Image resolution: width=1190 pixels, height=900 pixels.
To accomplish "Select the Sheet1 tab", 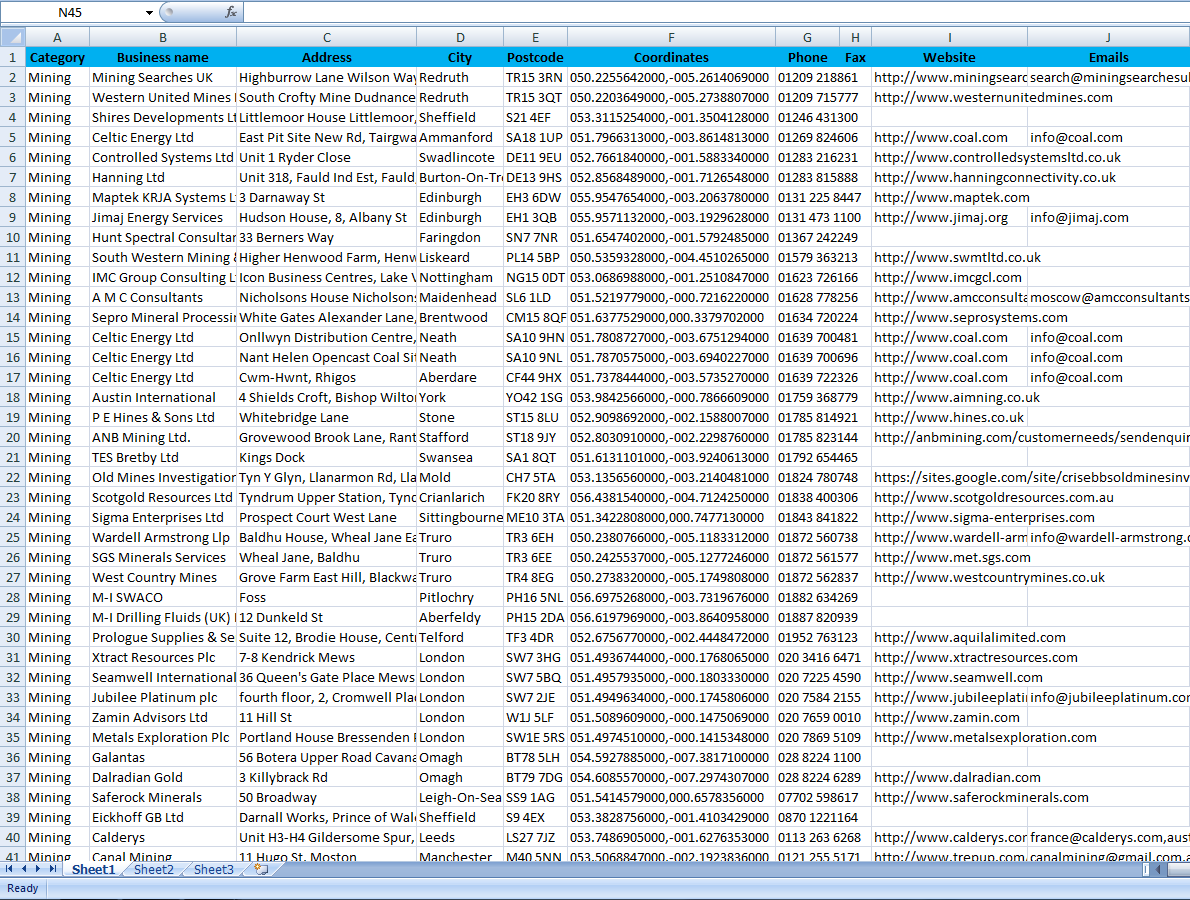I will click(x=93, y=870).
